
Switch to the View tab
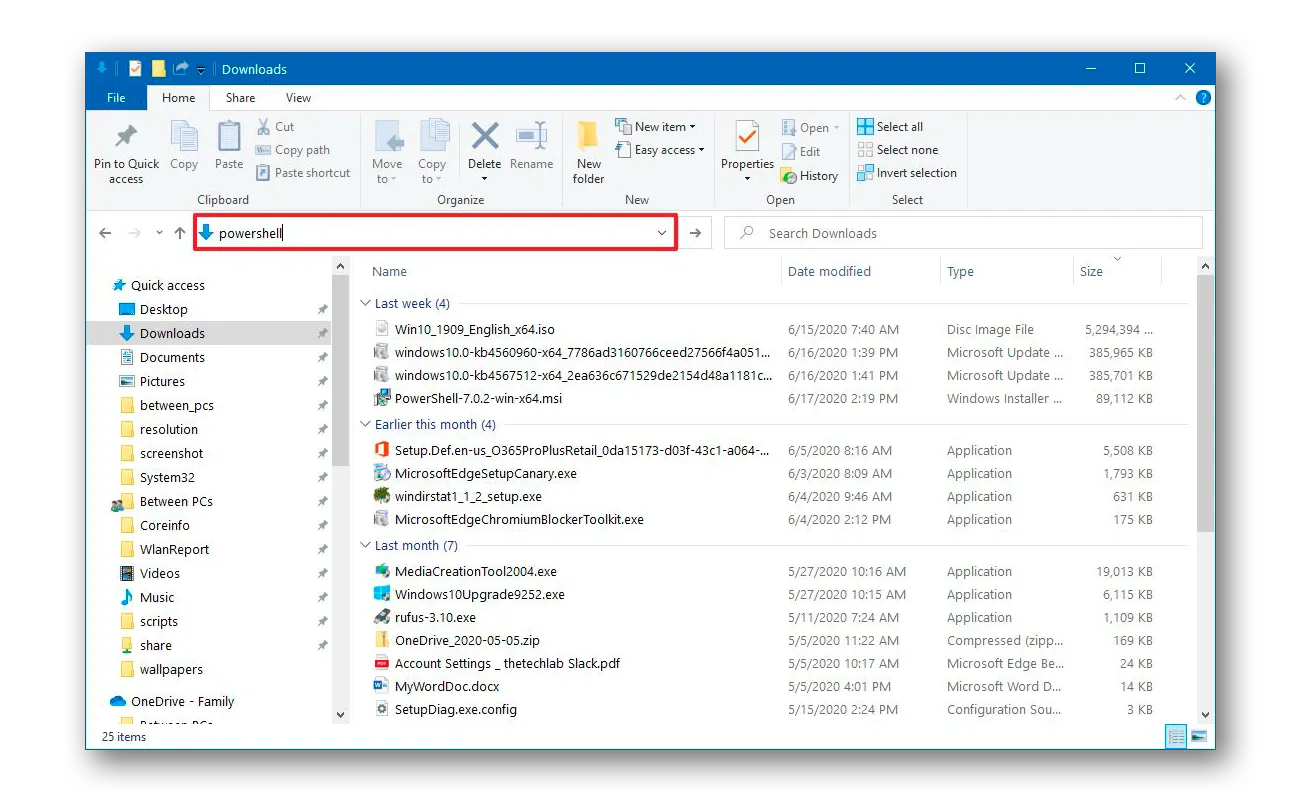(298, 98)
